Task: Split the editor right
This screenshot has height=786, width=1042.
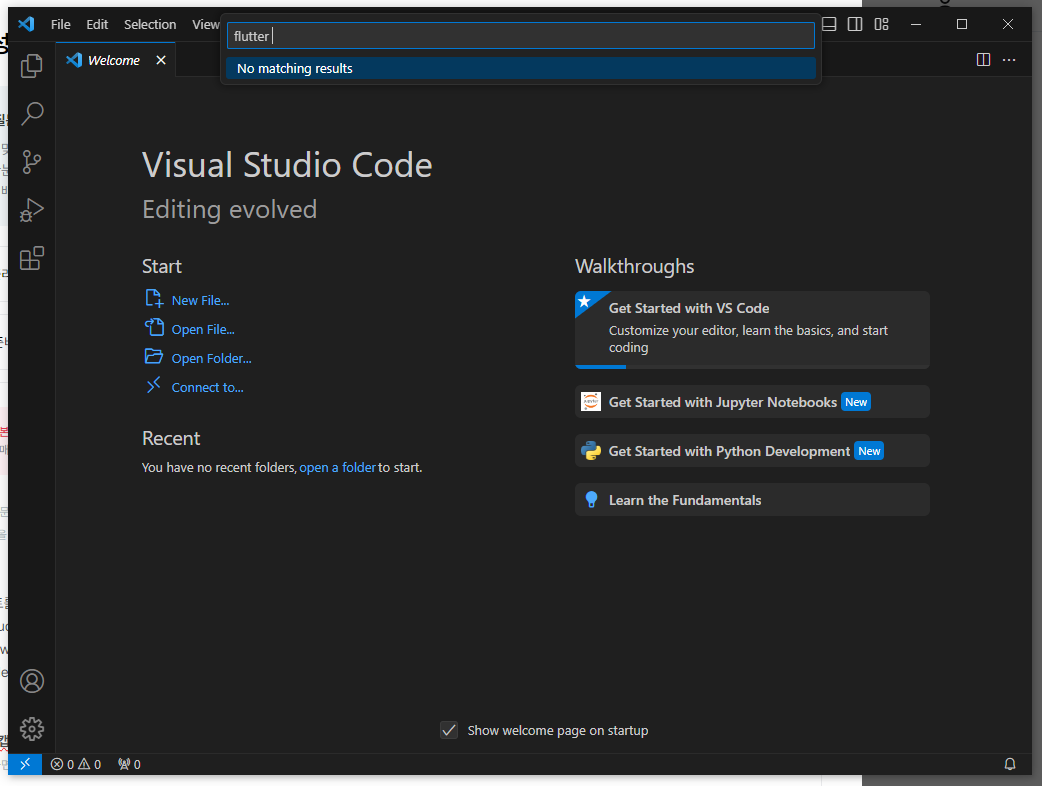Action: [x=984, y=60]
